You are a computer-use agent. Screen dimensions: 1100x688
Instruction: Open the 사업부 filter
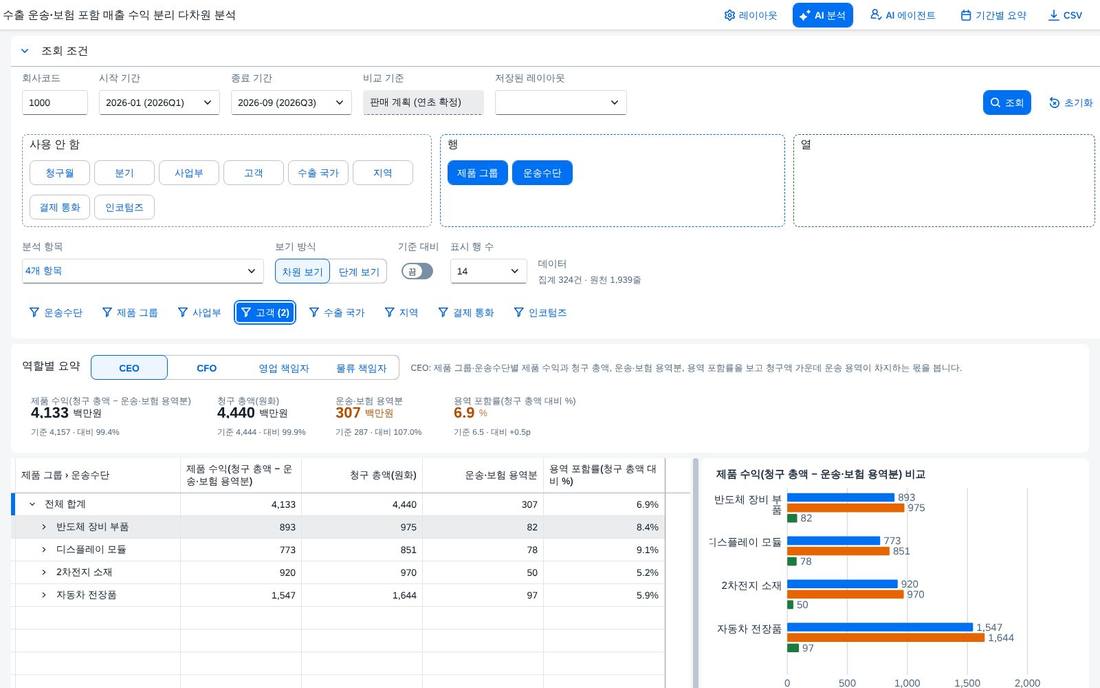pyautogui.click(x=199, y=312)
